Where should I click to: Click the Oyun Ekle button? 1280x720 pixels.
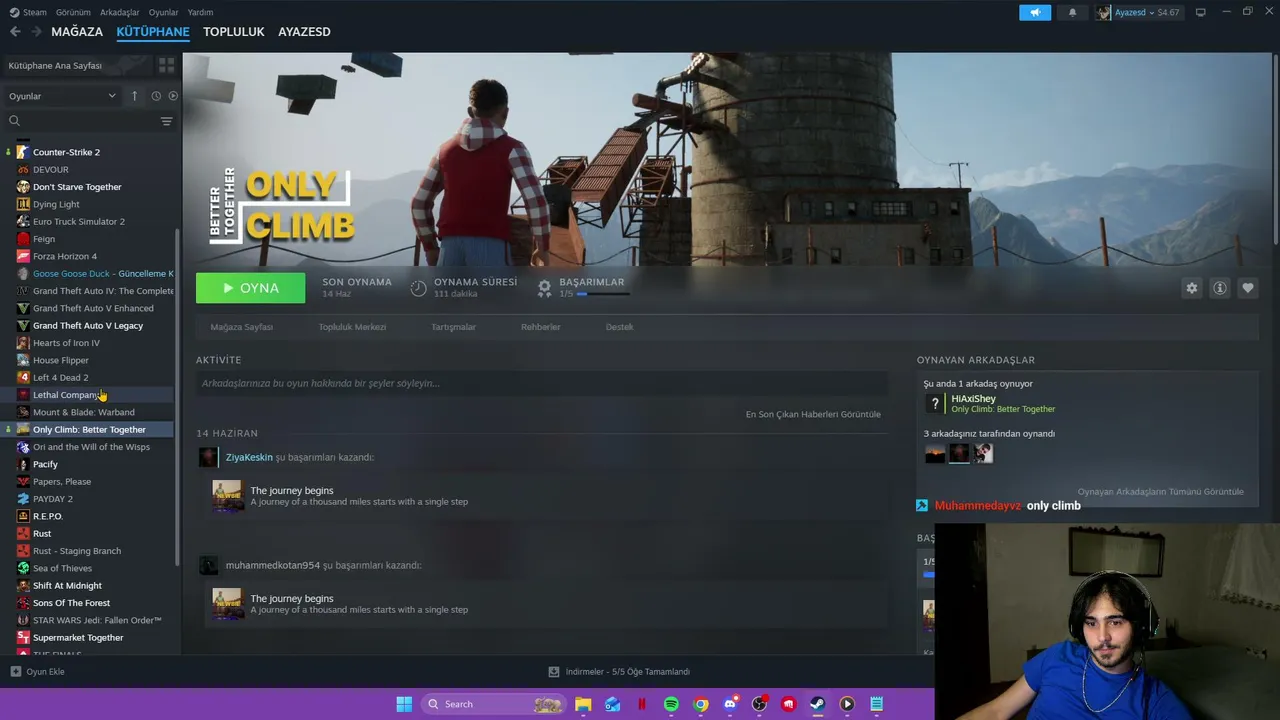[38, 672]
